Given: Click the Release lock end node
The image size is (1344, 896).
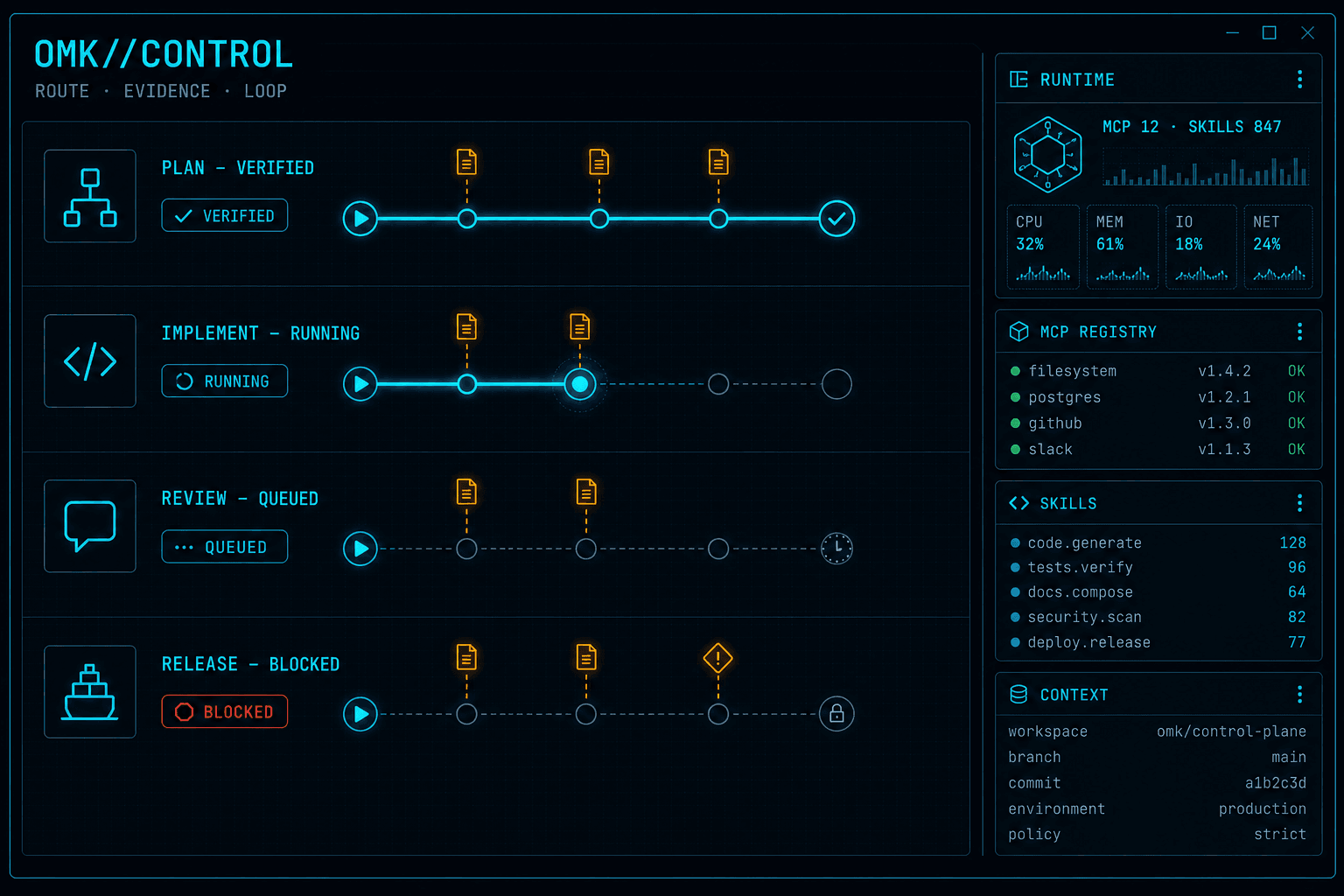Looking at the screenshot, I should coord(837,714).
